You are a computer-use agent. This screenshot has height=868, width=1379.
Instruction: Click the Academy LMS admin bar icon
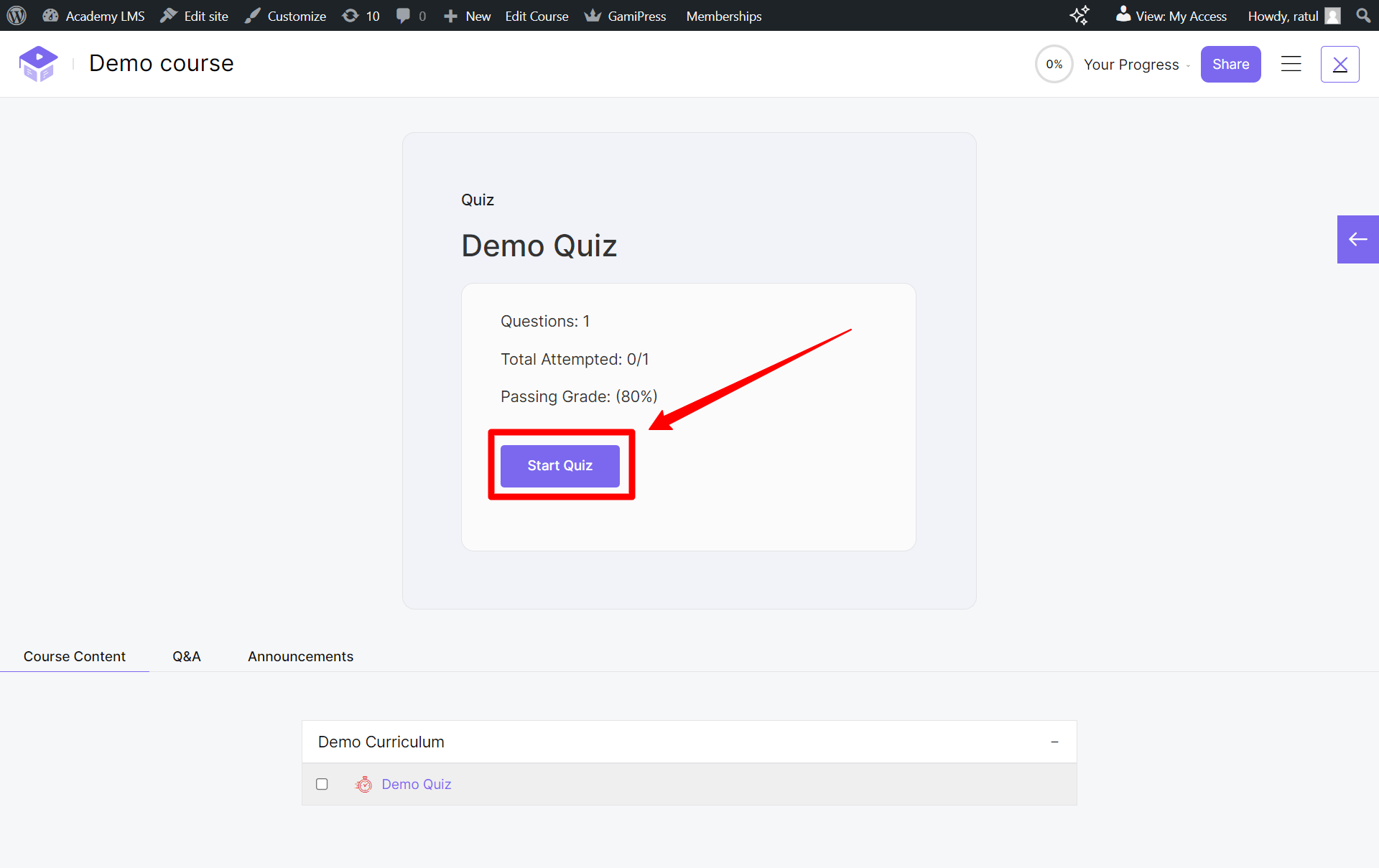[50, 15]
